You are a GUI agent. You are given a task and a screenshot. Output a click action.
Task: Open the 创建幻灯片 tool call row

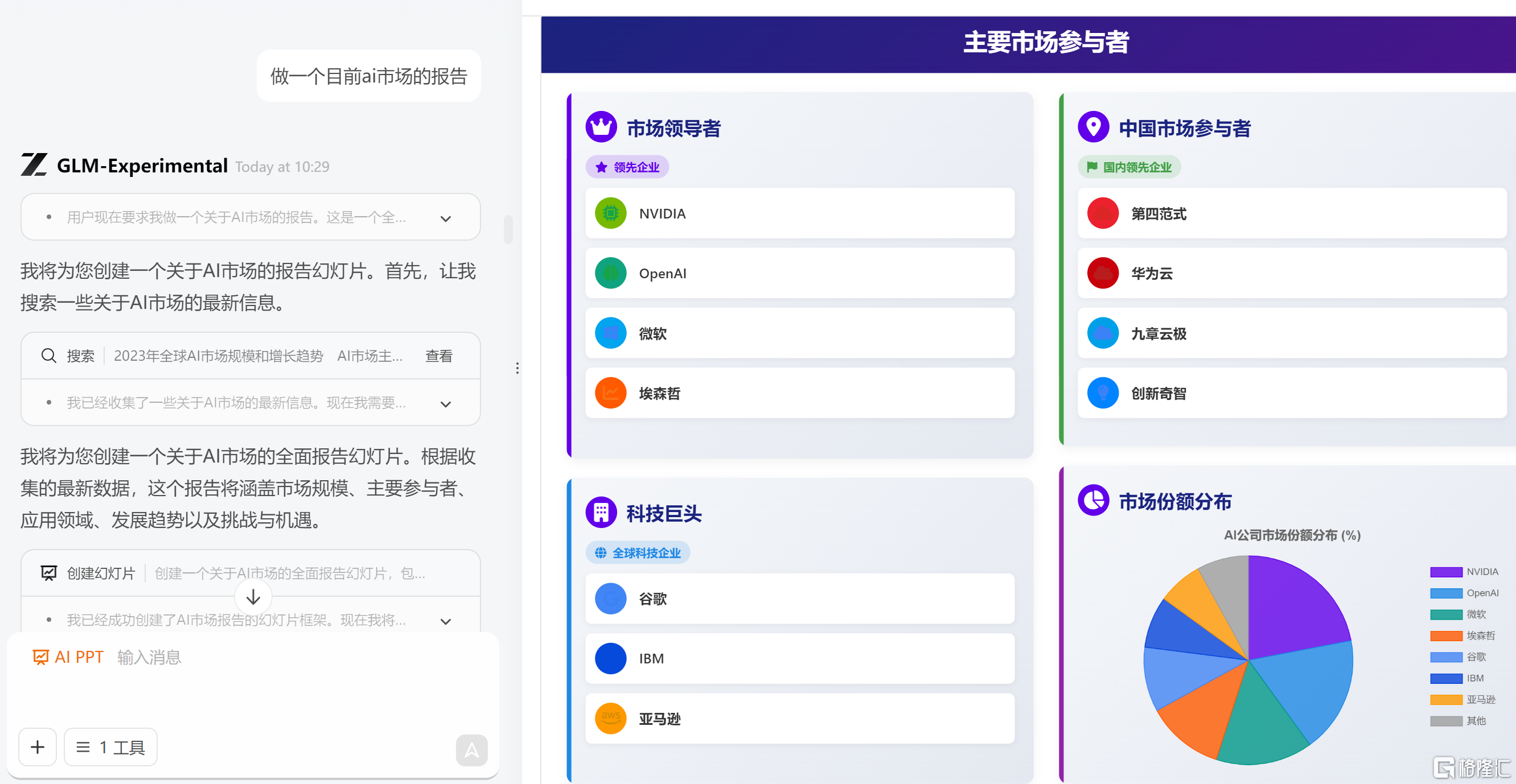[250, 573]
